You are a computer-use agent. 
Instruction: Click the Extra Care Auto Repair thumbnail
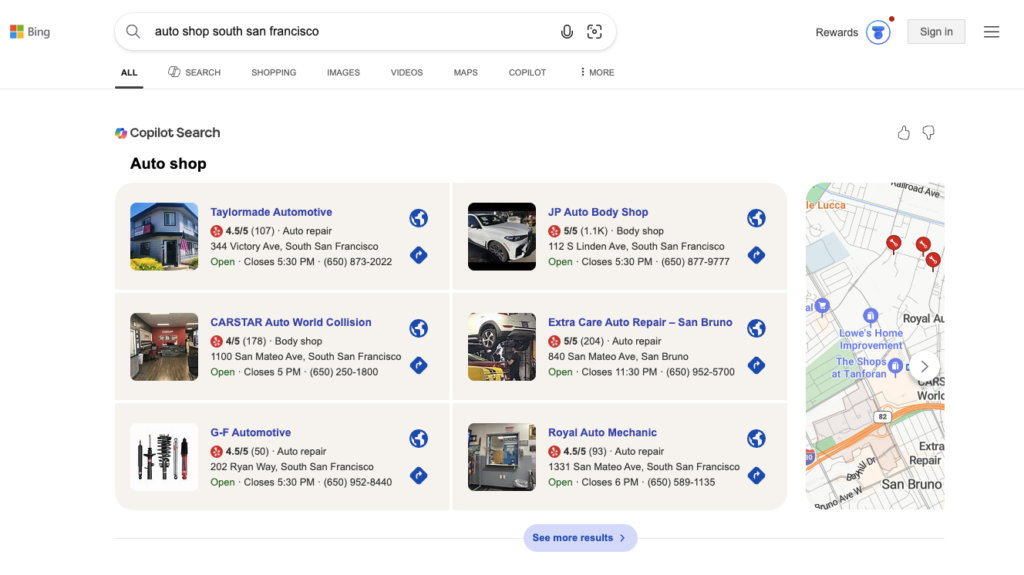click(x=502, y=347)
